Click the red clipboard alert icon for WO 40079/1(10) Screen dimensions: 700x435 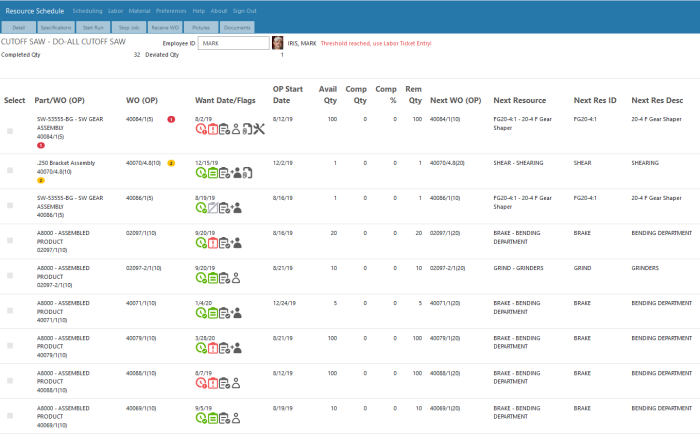coord(213,348)
